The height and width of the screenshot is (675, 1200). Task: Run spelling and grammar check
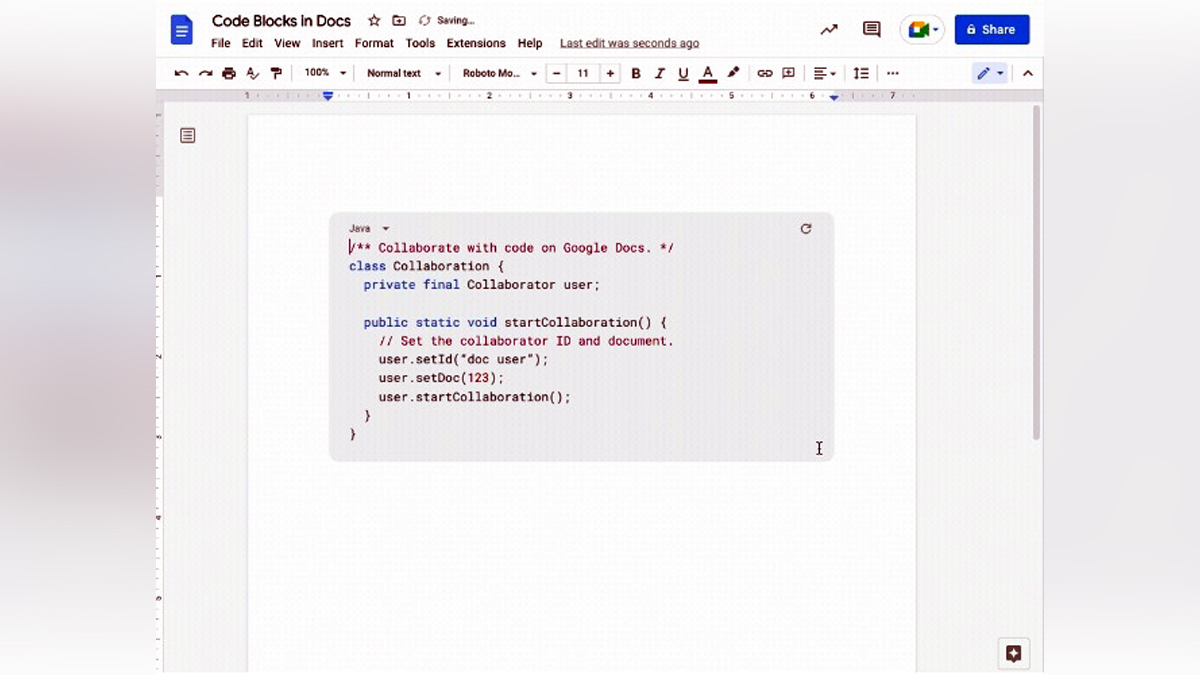tap(252, 73)
